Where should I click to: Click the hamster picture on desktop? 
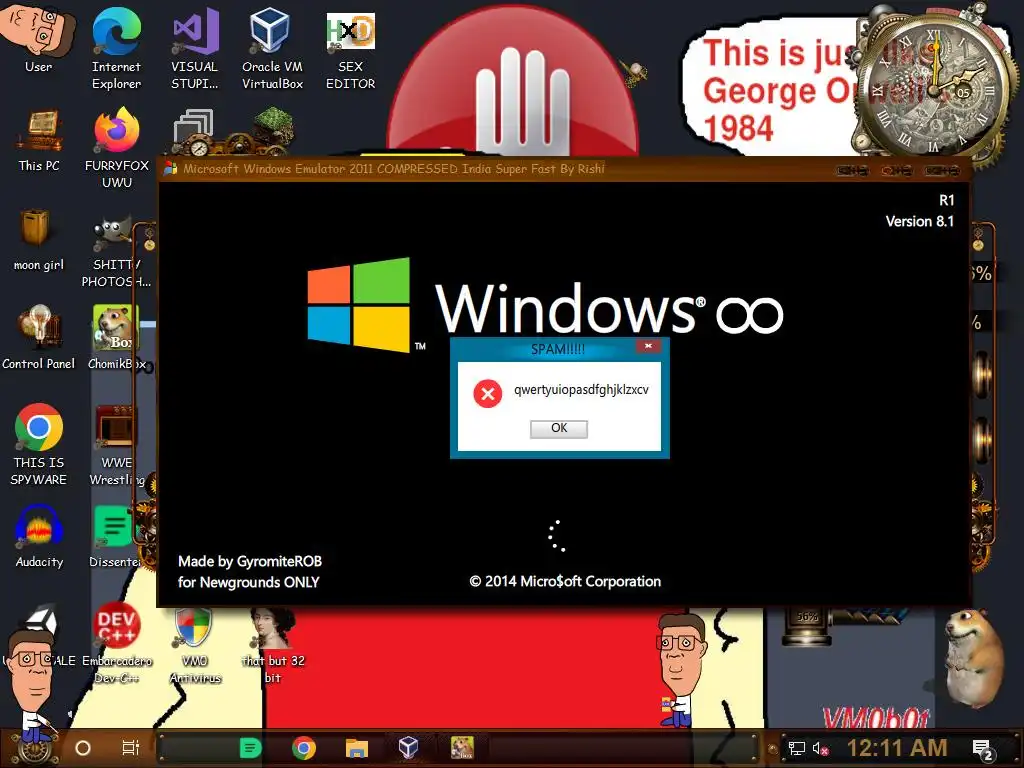pyautogui.click(x=973, y=660)
